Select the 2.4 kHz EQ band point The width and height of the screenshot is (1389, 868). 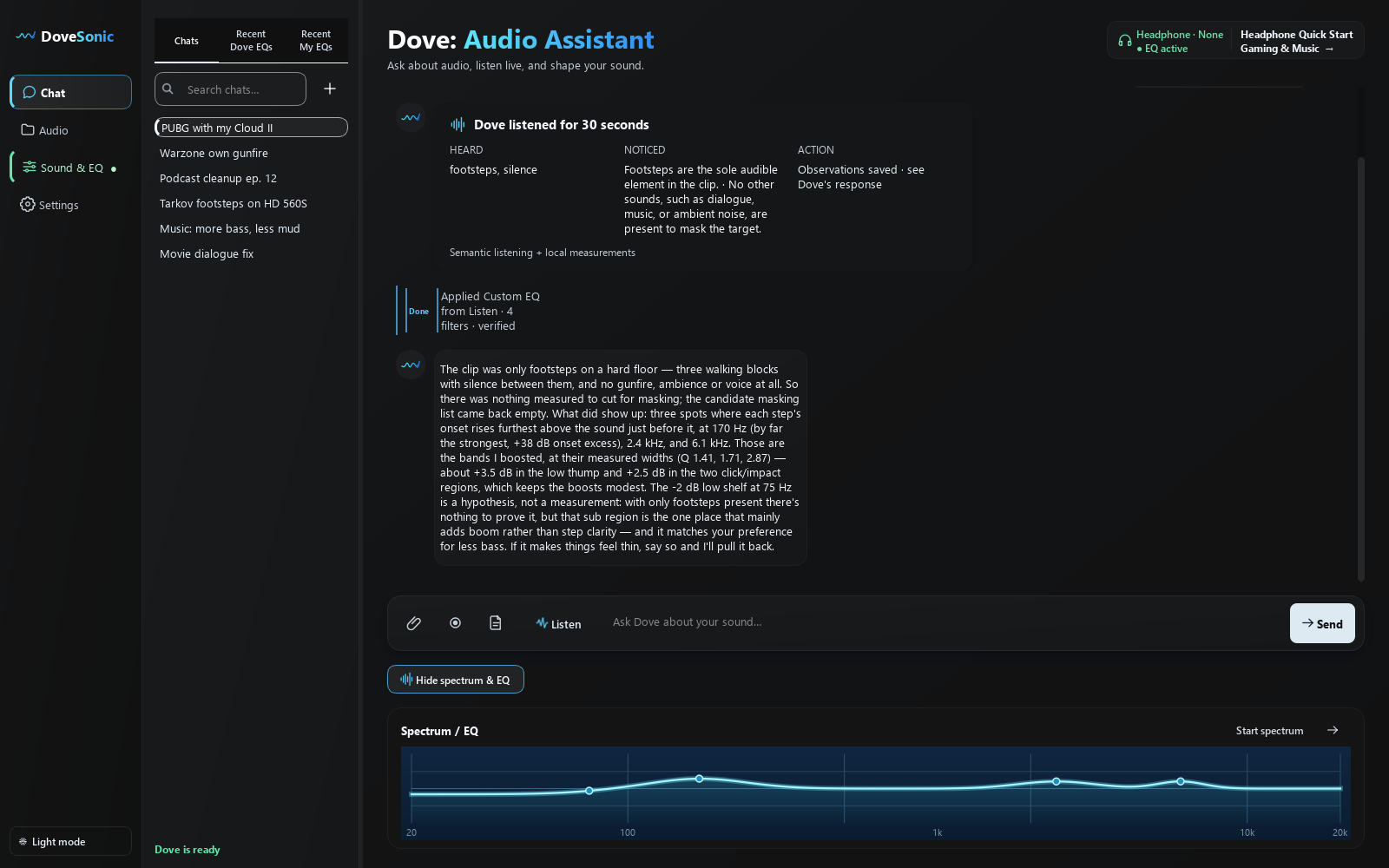pos(1057,781)
